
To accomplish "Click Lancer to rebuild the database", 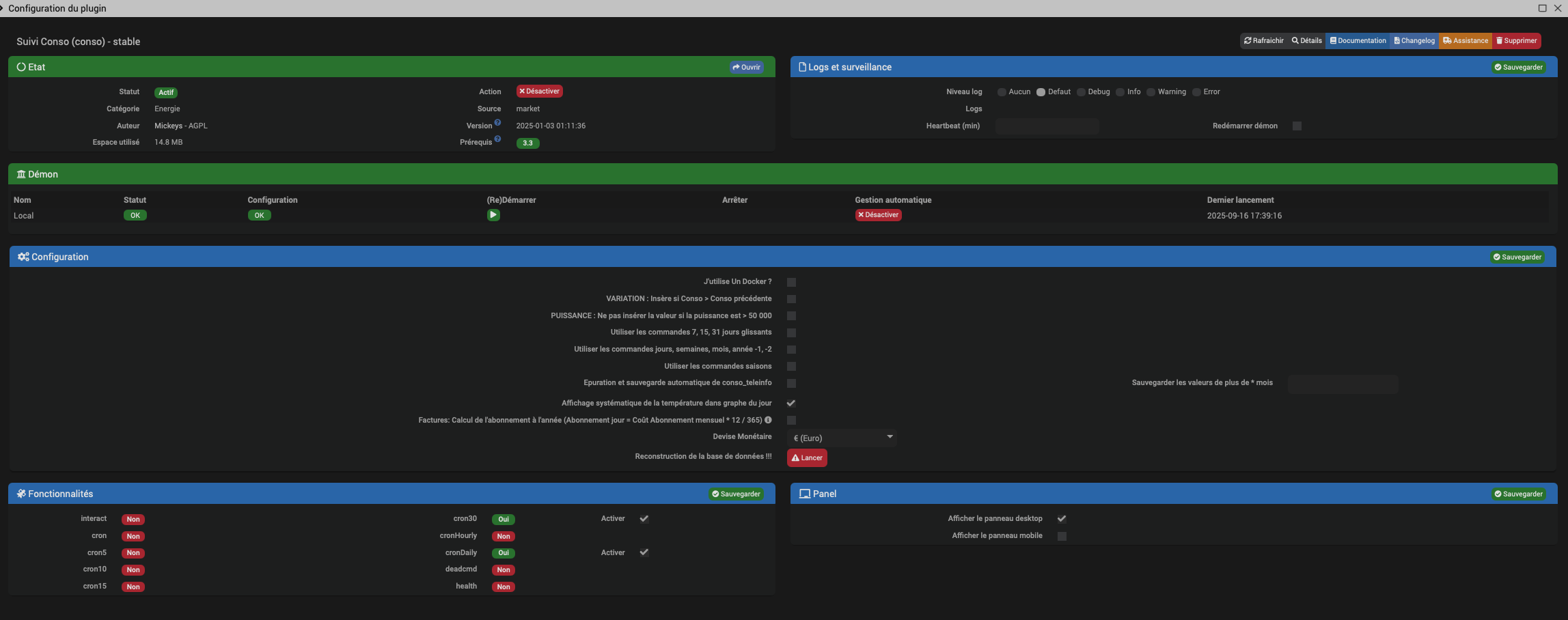I will pyautogui.click(x=807, y=458).
